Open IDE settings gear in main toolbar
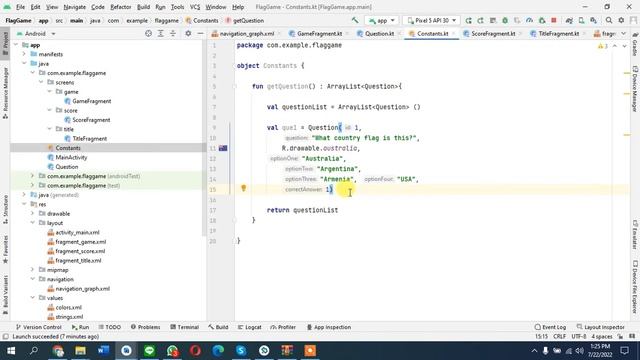The height and width of the screenshot is (360, 640). pyautogui.click(x=621, y=20)
